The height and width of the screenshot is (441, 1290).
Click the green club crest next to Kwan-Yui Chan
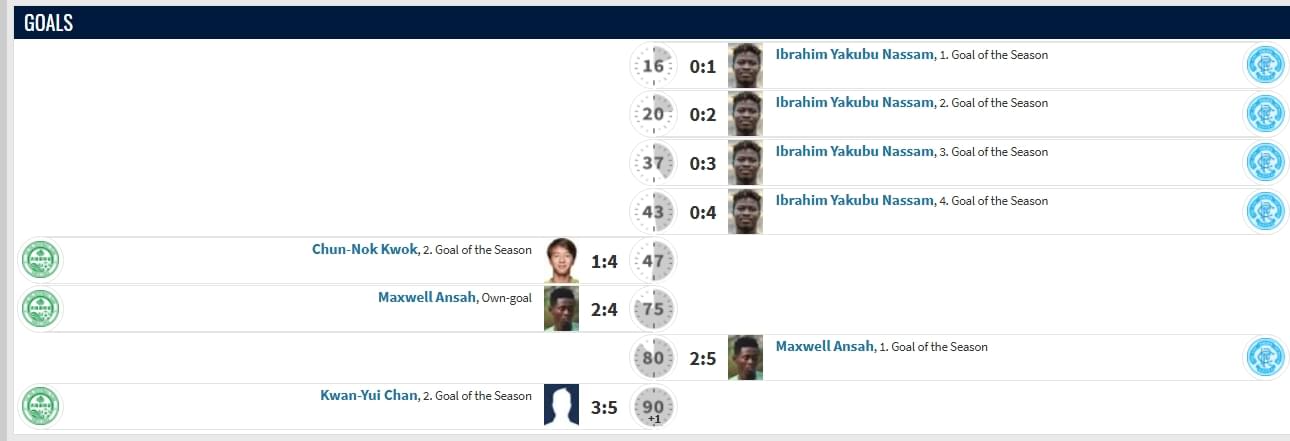[x=41, y=407]
